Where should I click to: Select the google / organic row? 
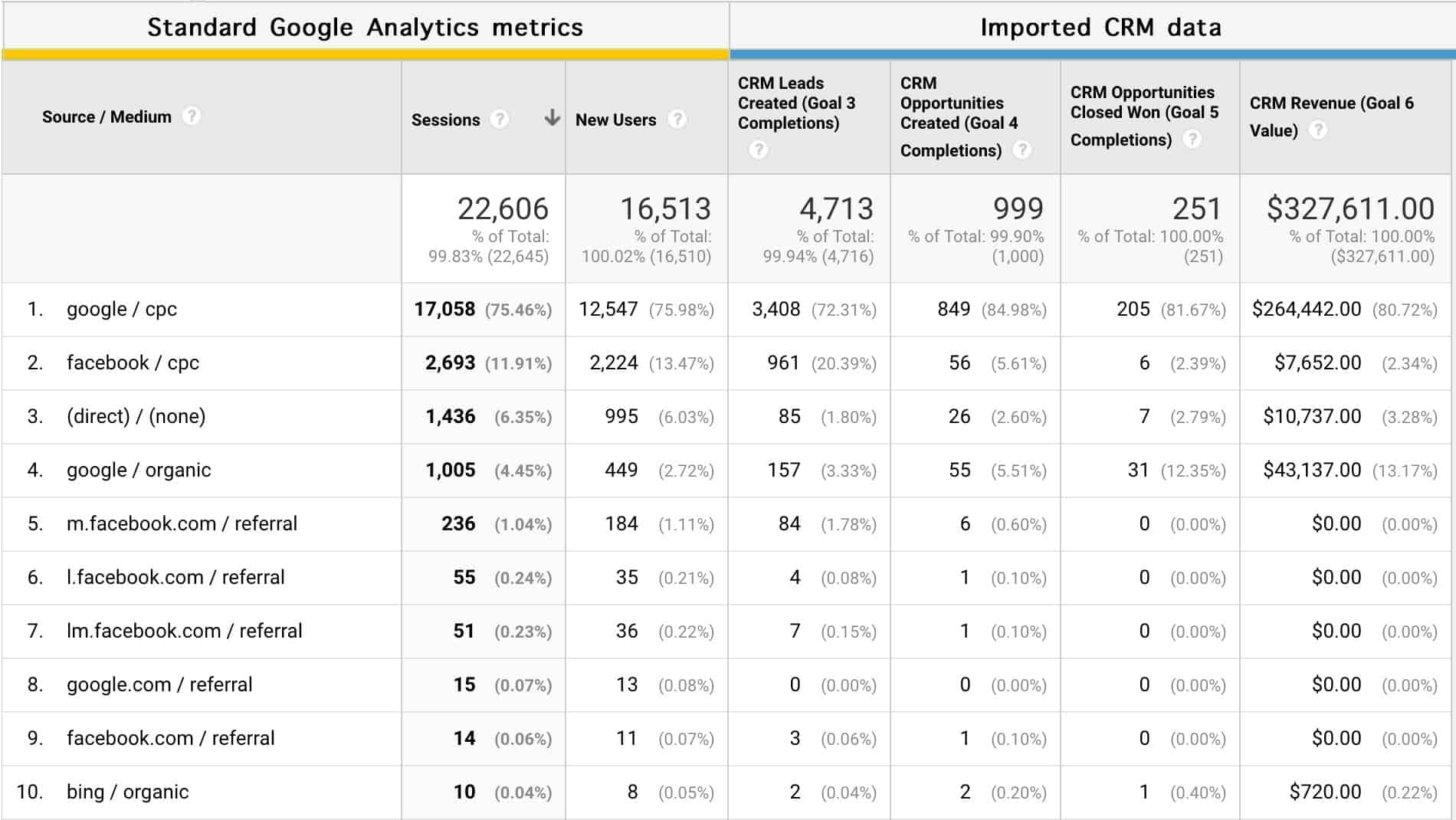(x=138, y=470)
